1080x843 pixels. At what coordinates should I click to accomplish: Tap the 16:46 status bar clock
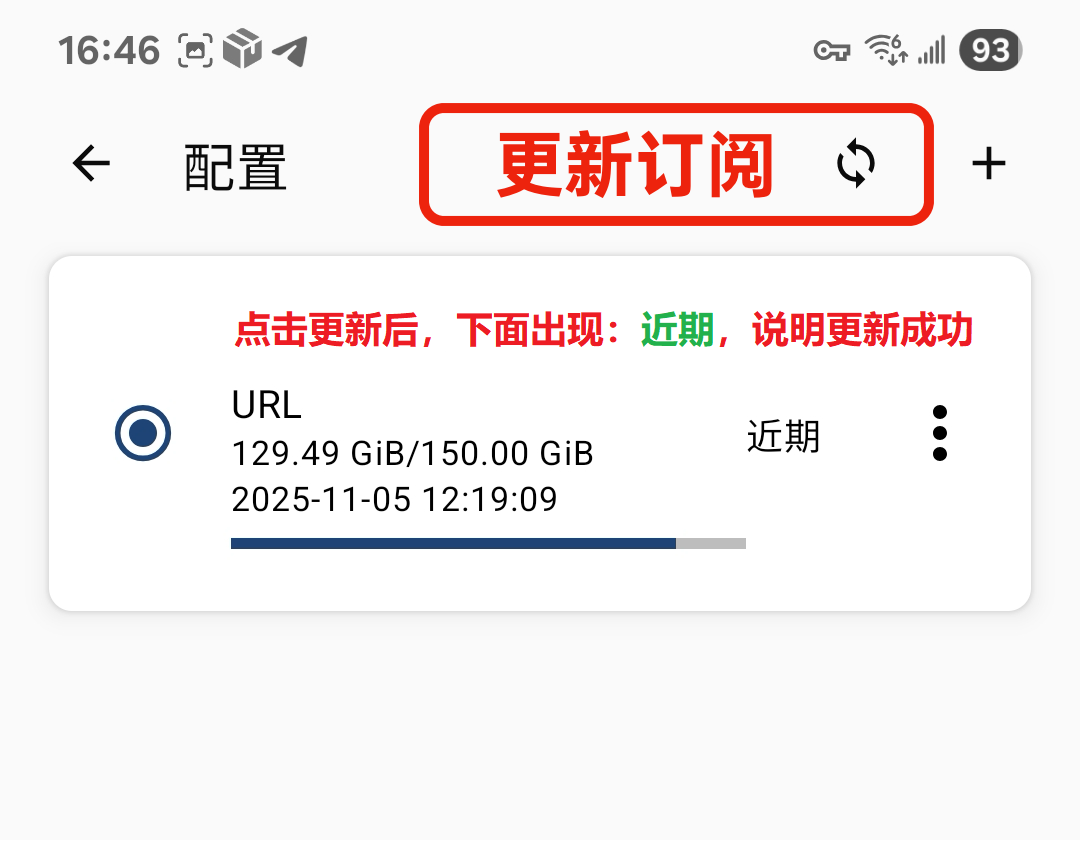pyautogui.click(x=109, y=51)
